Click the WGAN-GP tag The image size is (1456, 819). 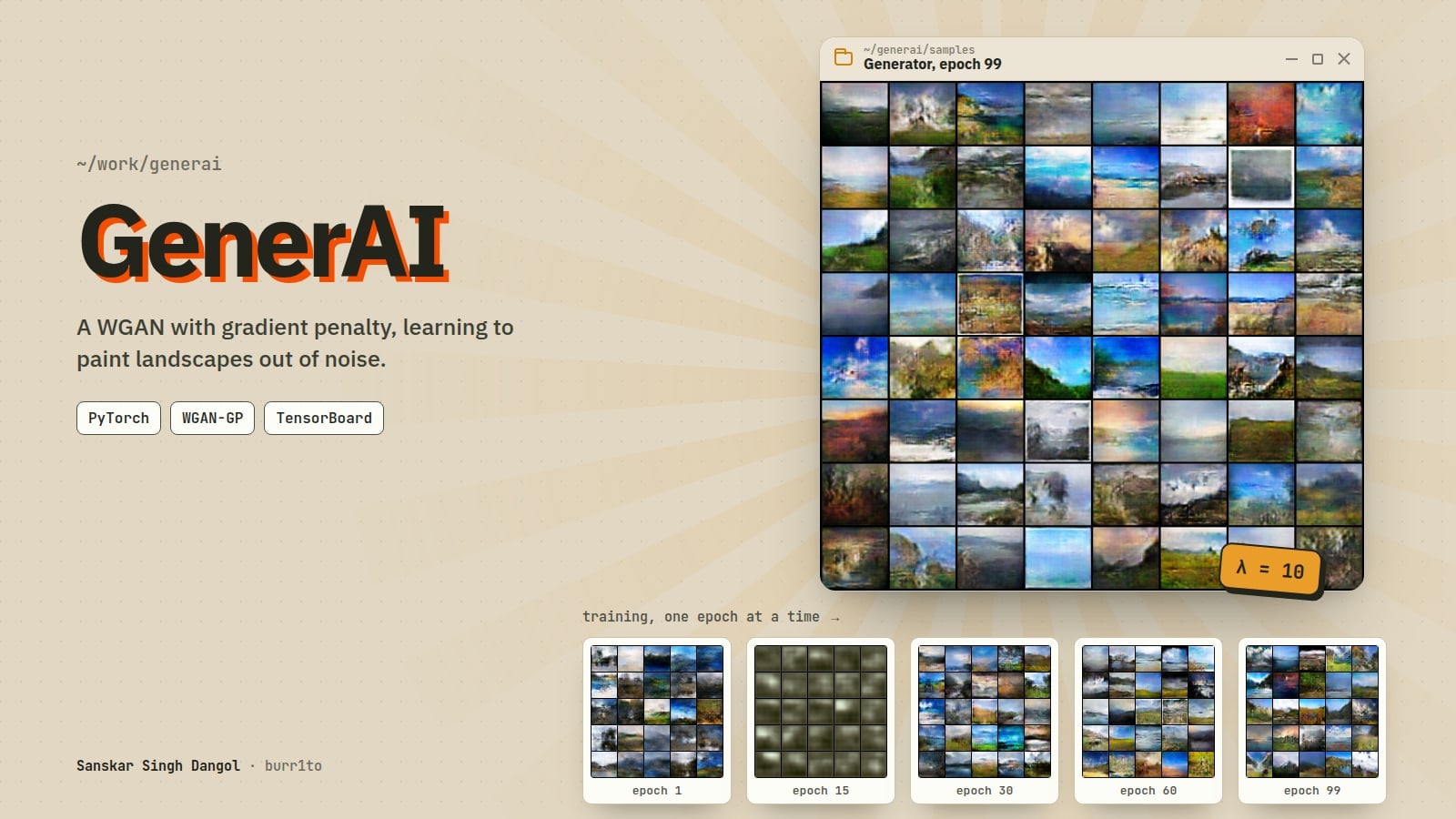[212, 418]
